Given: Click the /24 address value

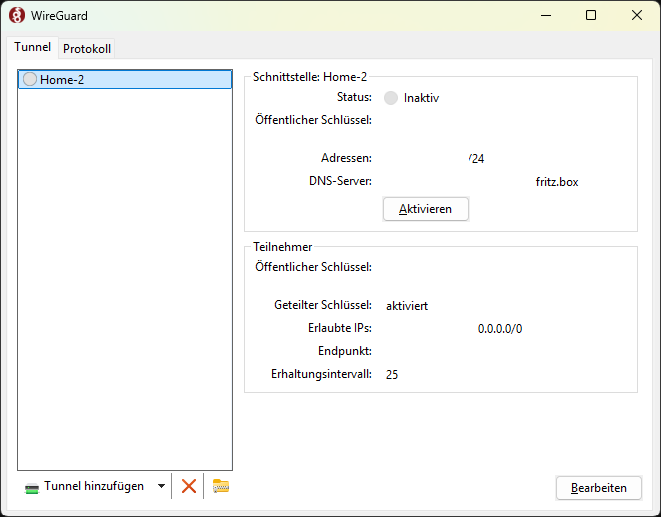Looking at the screenshot, I should 476,159.
